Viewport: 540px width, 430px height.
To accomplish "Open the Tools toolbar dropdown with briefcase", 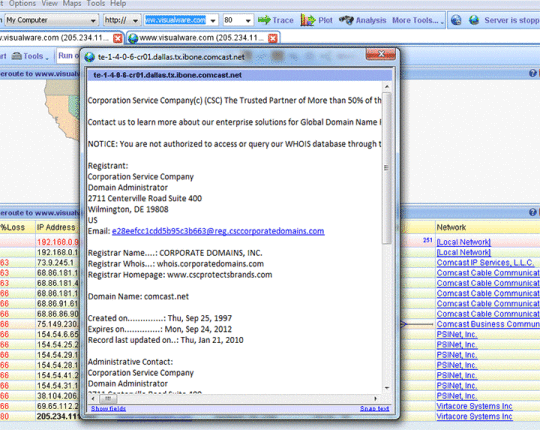I will 30,56.
